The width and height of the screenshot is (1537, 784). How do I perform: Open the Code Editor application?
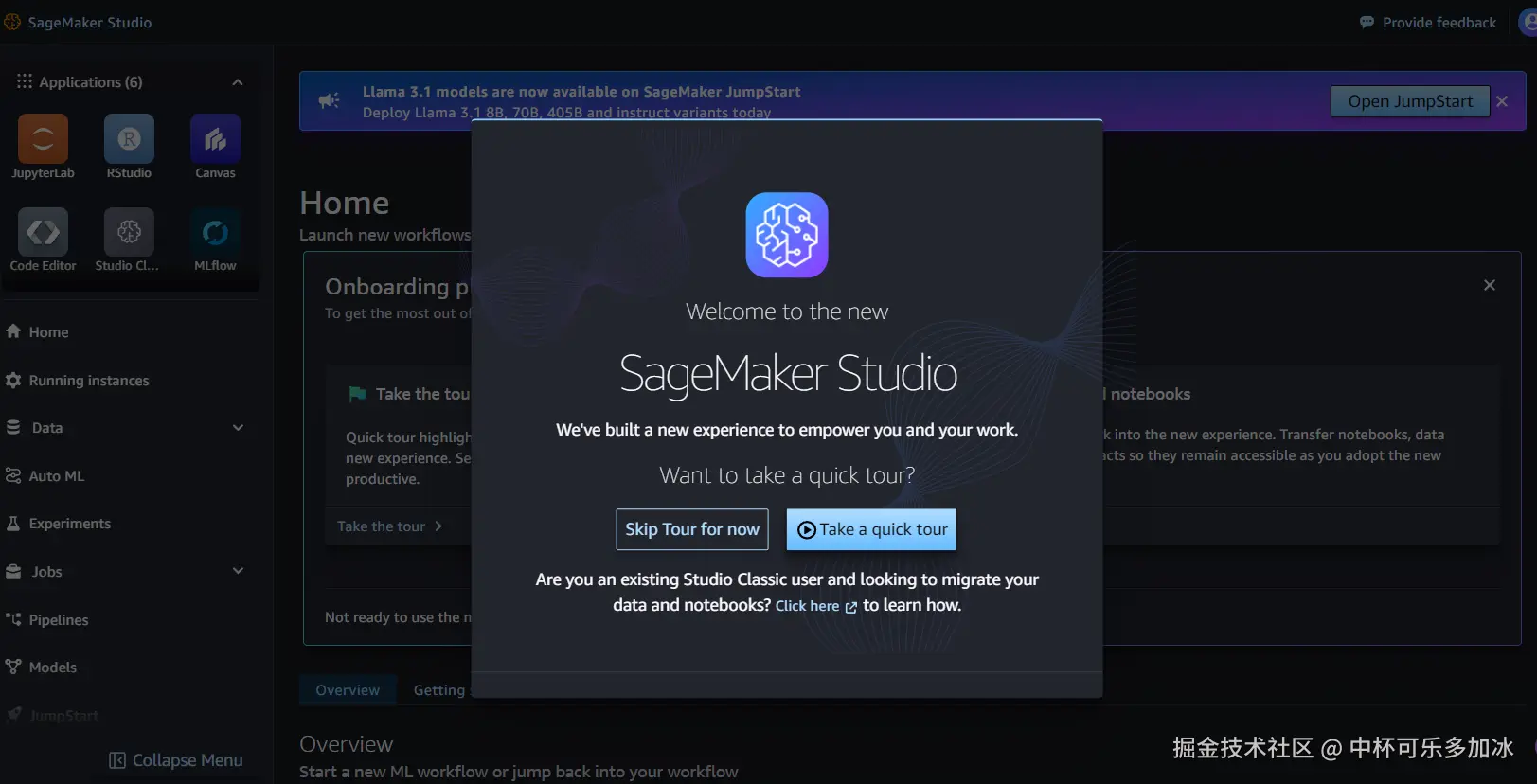tap(43, 232)
